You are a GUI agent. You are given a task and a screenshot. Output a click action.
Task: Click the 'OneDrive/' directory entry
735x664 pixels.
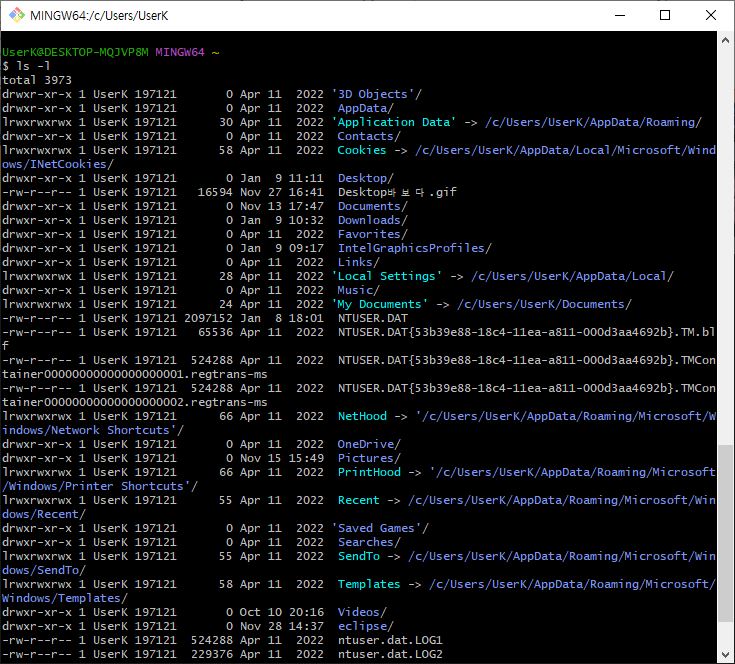[369, 444]
